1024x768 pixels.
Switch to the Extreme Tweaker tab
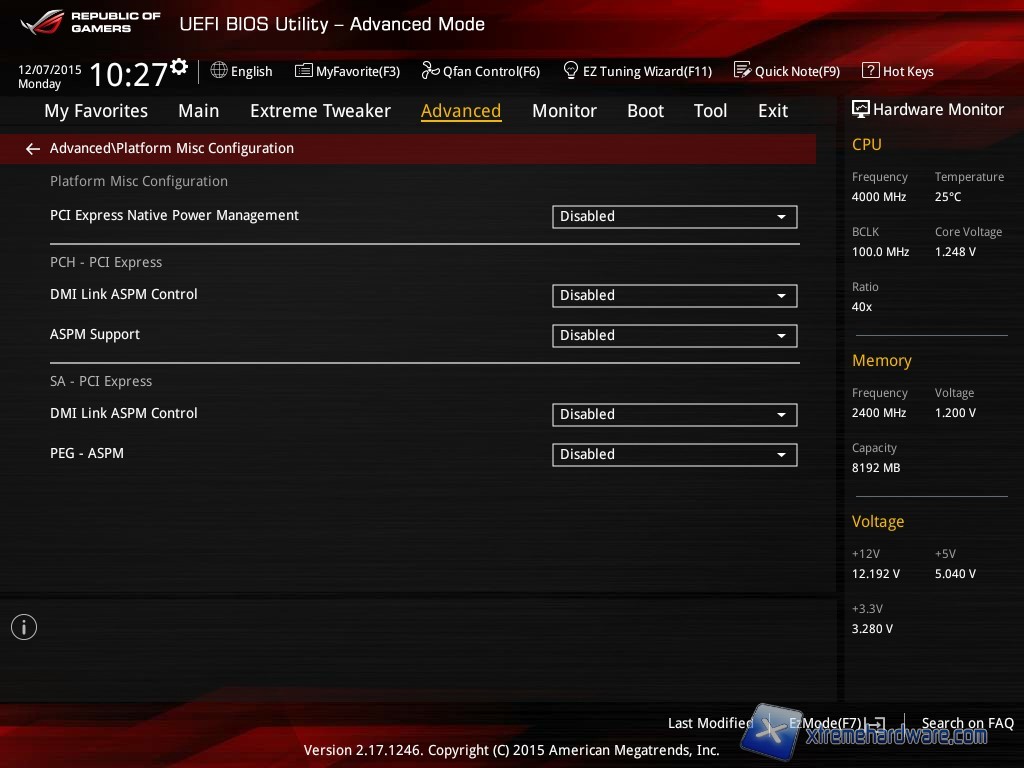(320, 111)
